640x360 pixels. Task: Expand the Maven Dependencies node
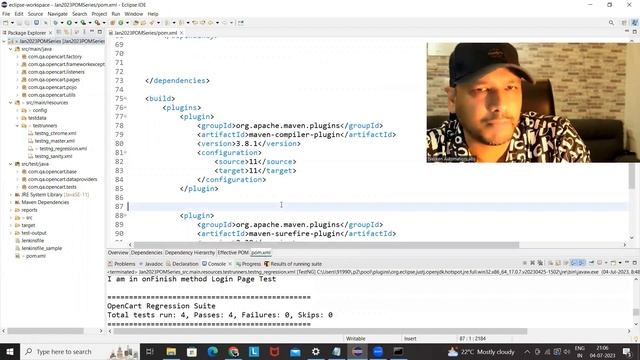pos(11,202)
